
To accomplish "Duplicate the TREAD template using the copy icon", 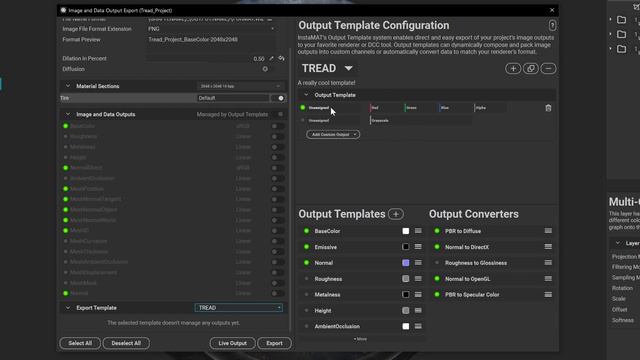I will pyautogui.click(x=531, y=69).
